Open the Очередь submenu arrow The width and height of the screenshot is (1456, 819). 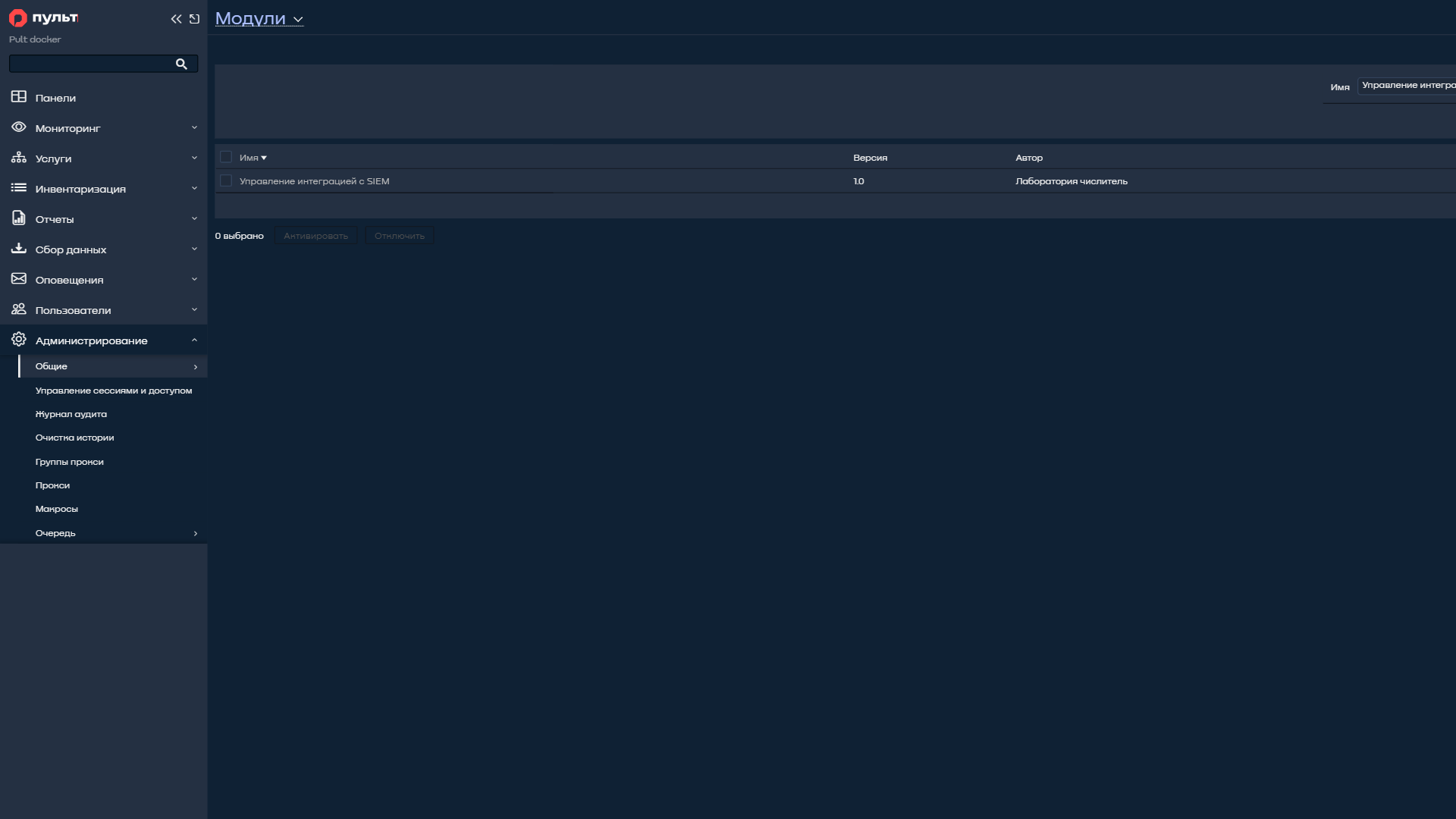coord(196,534)
